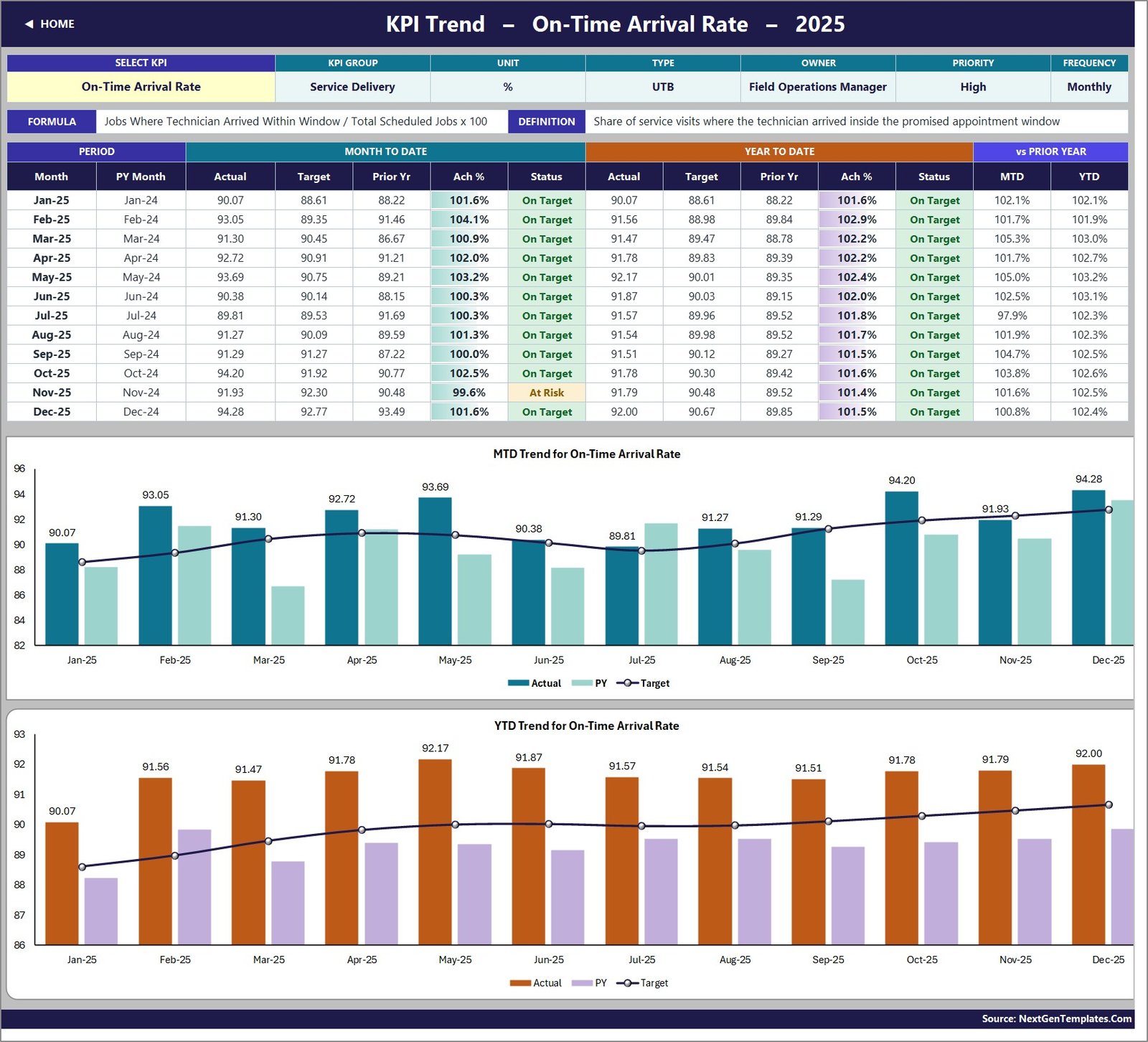The height and width of the screenshot is (1042, 1148).
Task: Click the 92.17 data label in YTD chart
Action: tap(435, 748)
